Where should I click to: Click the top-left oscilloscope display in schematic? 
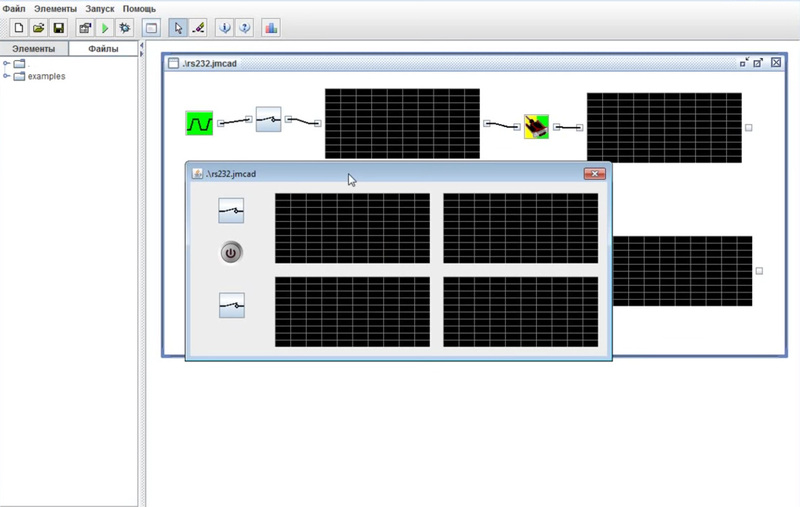click(x=402, y=123)
